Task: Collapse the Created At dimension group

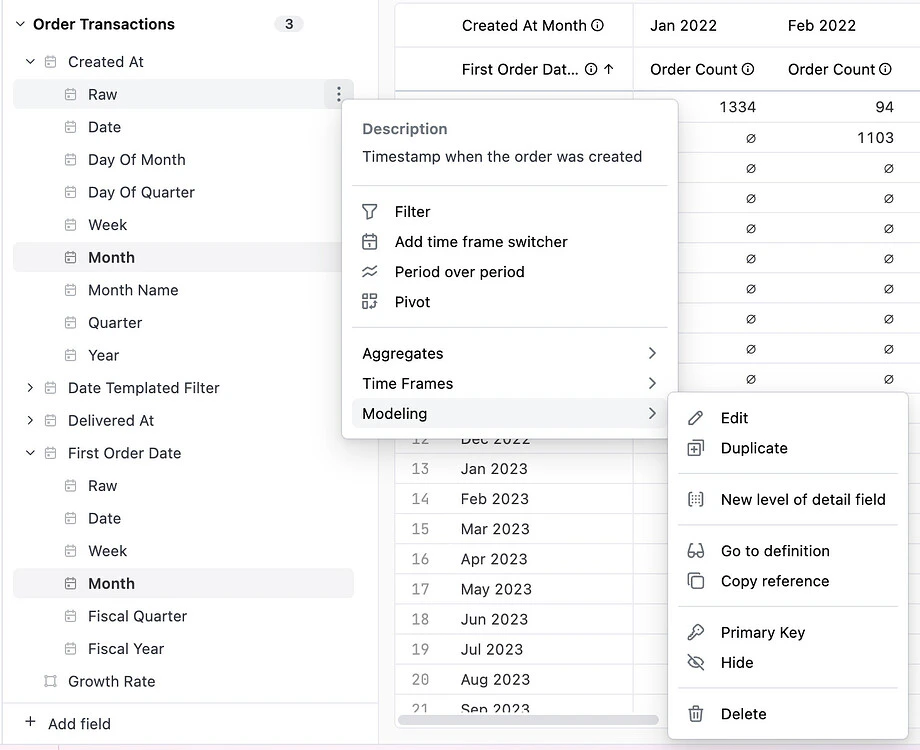Action: (31, 61)
